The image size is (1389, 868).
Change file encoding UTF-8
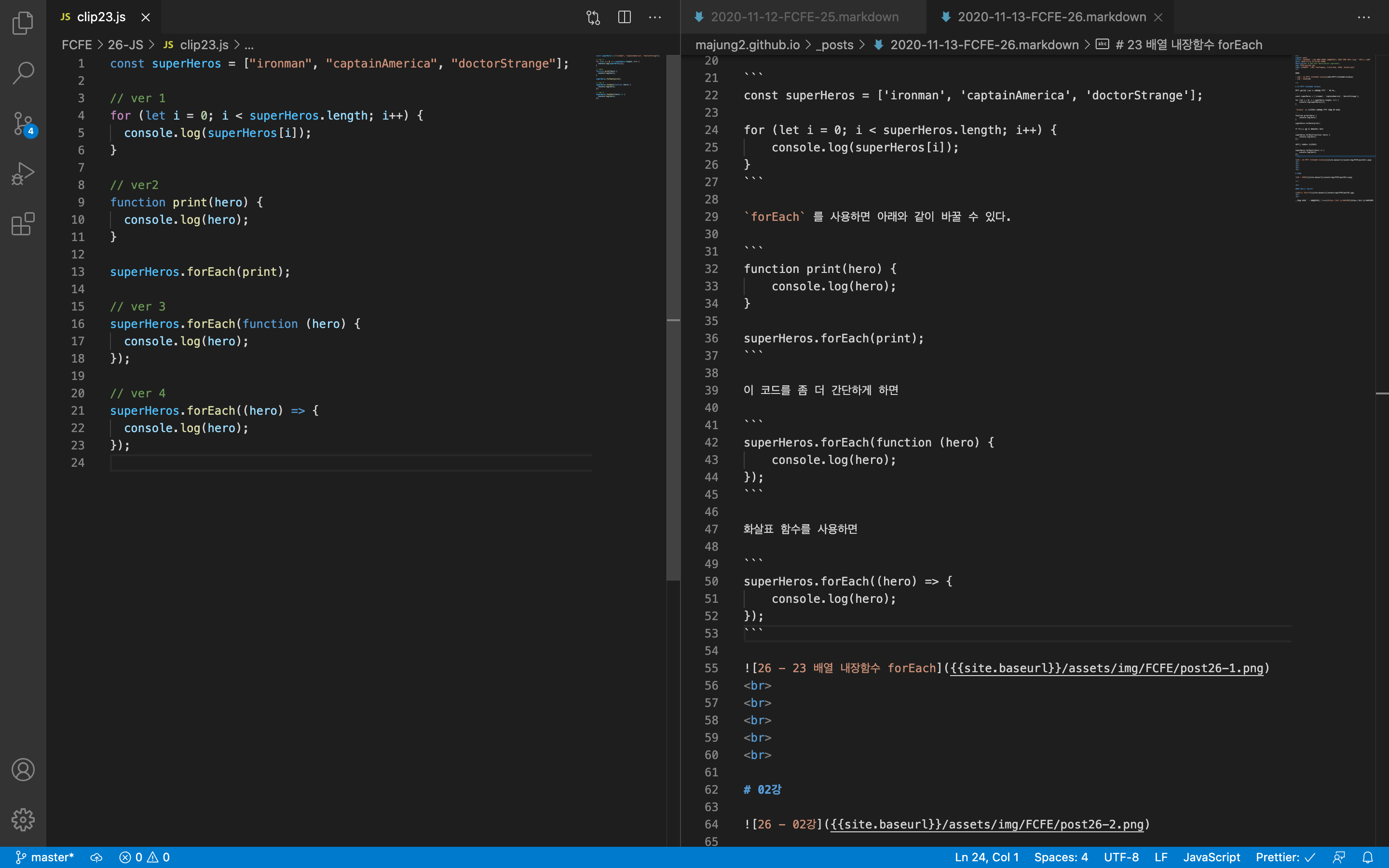click(x=1121, y=857)
